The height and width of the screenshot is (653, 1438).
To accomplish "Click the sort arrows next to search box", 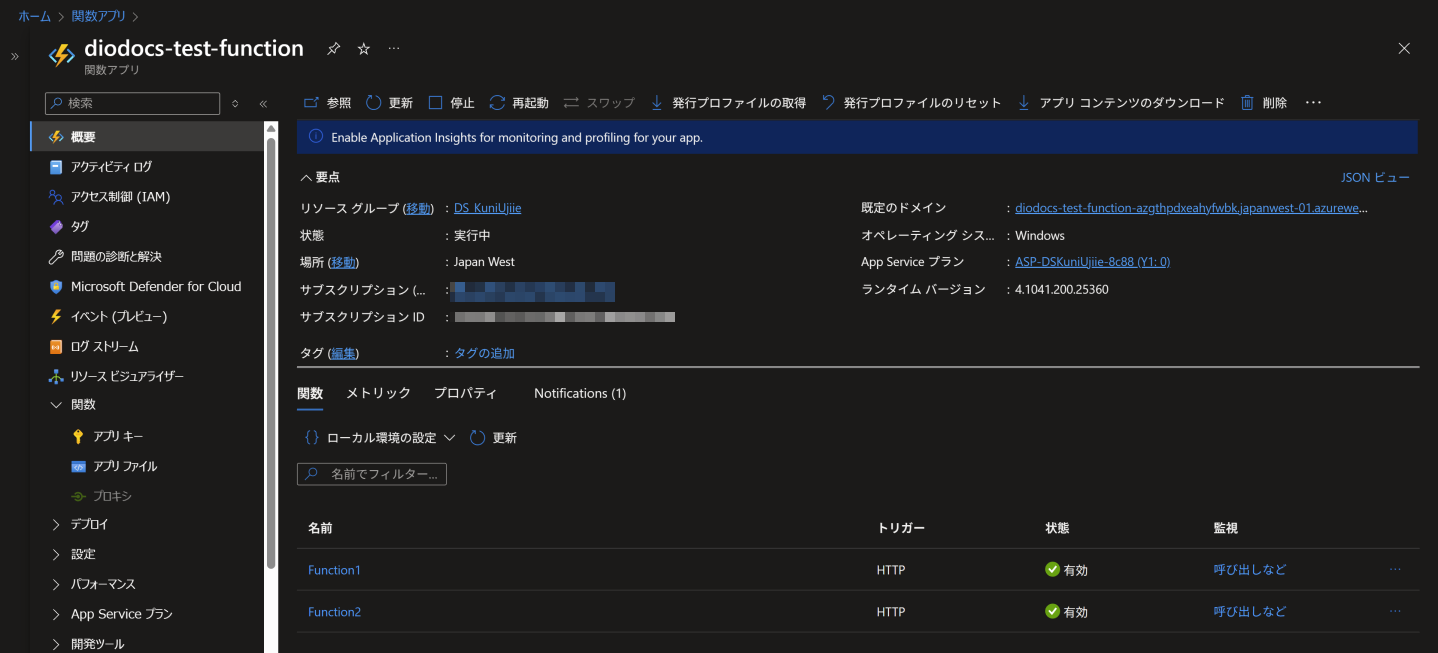I will [235, 103].
